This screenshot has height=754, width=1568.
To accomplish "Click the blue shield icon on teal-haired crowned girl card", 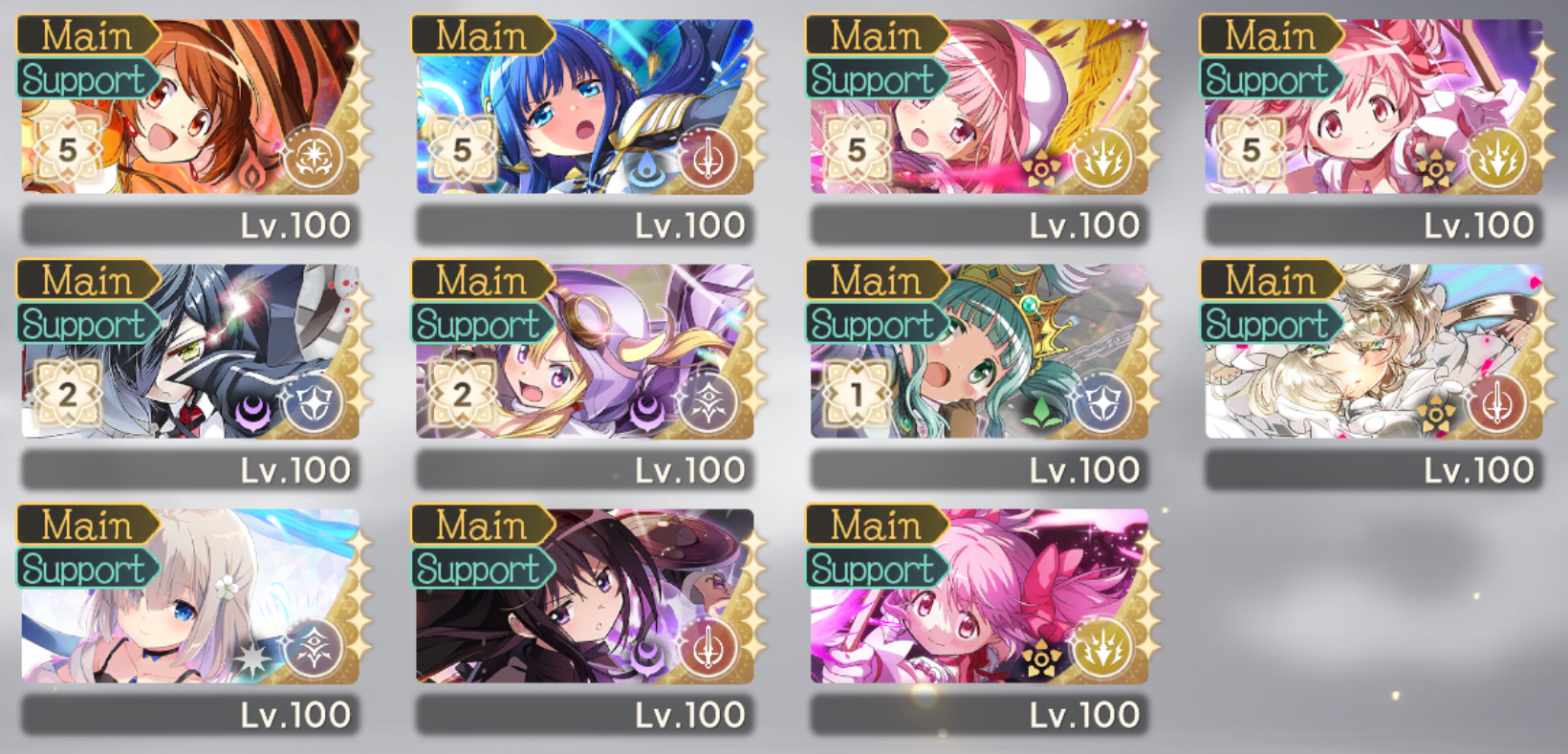I will coord(1102,403).
